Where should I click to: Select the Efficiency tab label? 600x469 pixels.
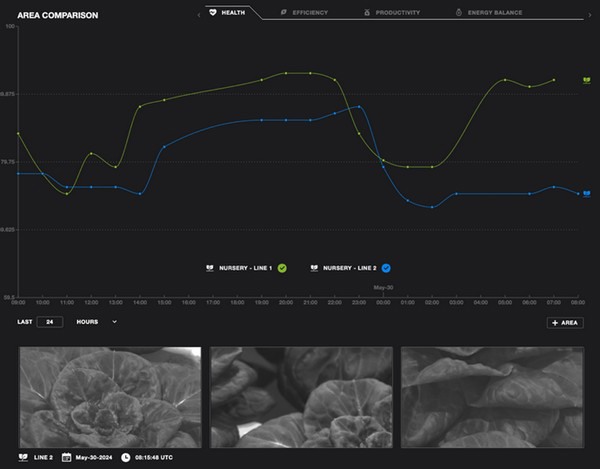pyautogui.click(x=310, y=13)
